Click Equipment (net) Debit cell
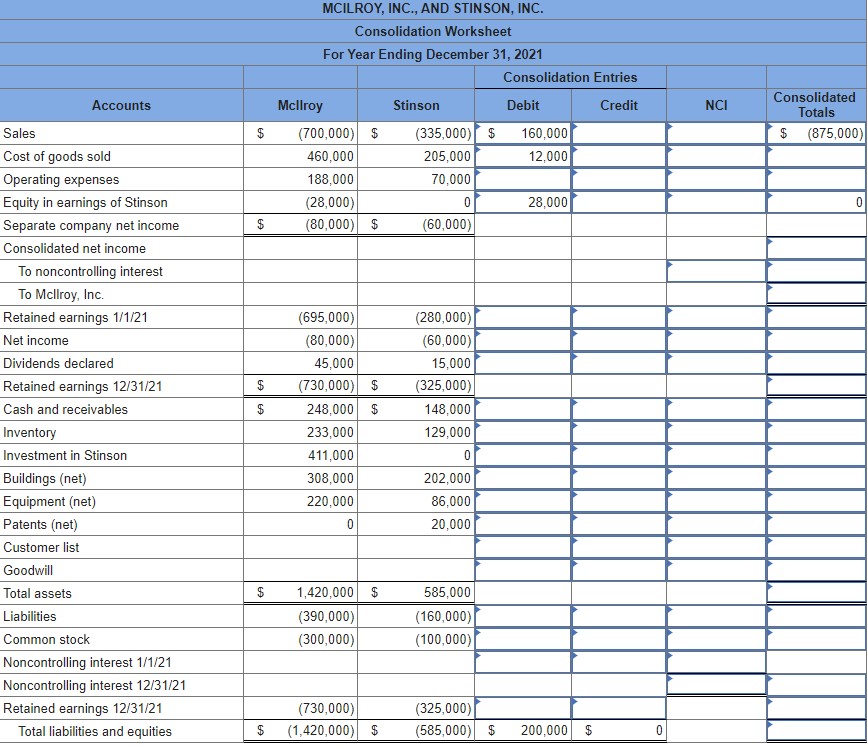The image size is (868, 748). 523,501
